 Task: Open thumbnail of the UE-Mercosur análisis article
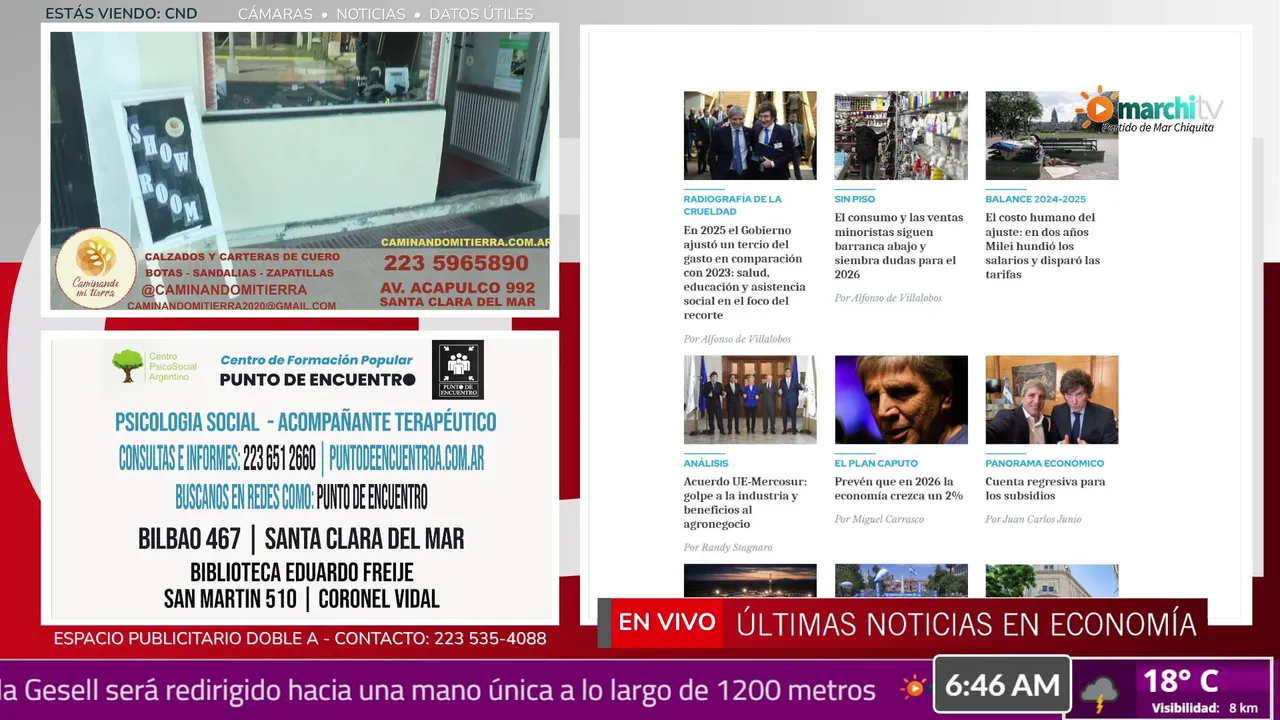750,400
